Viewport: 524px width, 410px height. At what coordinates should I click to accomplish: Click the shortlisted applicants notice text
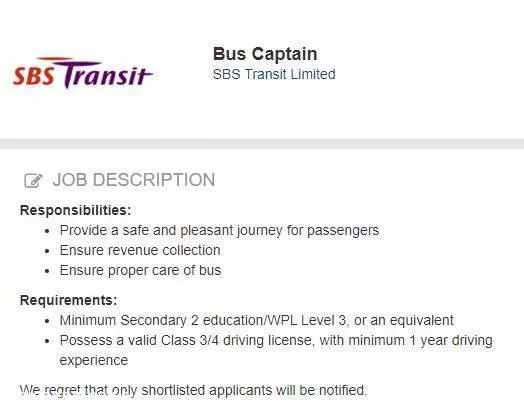(x=193, y=390)
